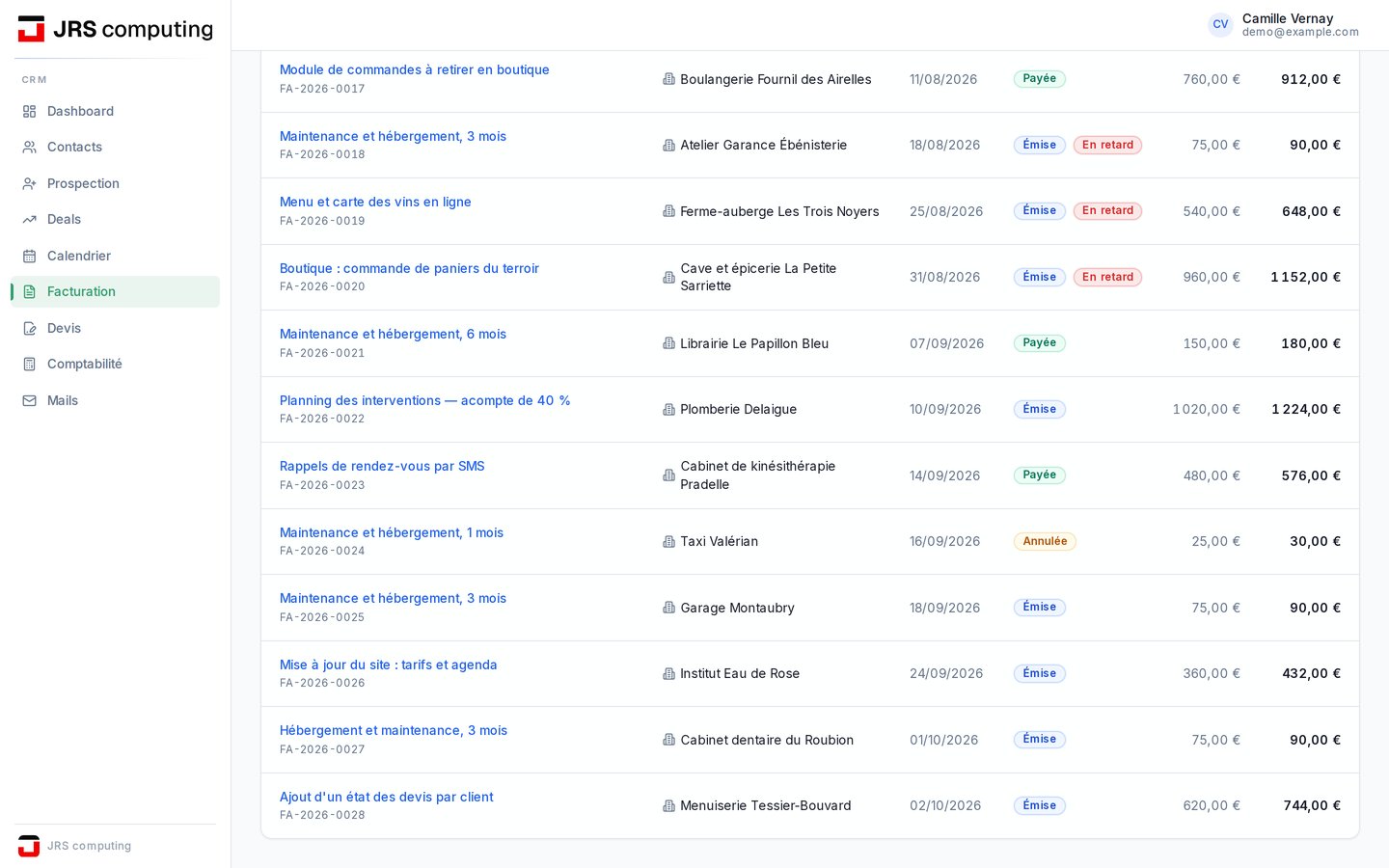Click the building icon beside Garage Montaubry
The image size is (1389, 868).
[x=668, y=608]
